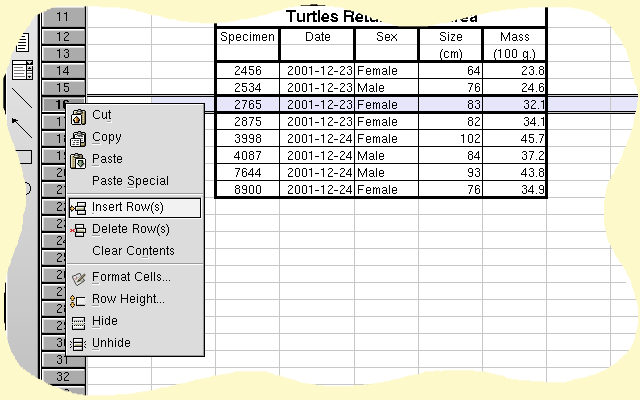
Task: Select row header 12
Action: click(x=63, y=37)
